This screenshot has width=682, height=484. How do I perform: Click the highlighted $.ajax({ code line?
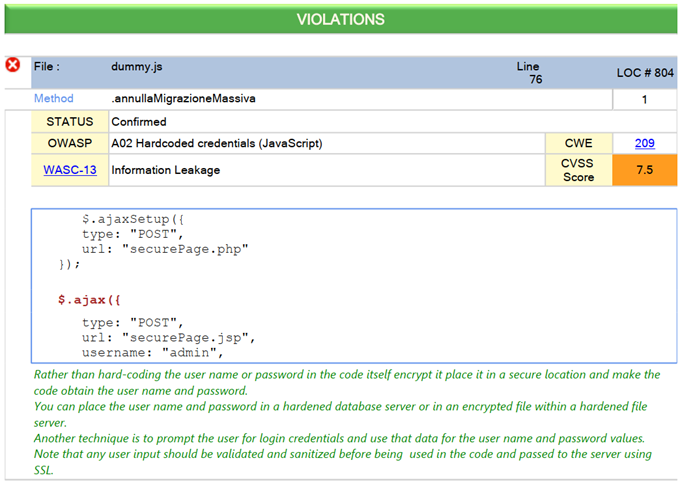click(89, 300)
